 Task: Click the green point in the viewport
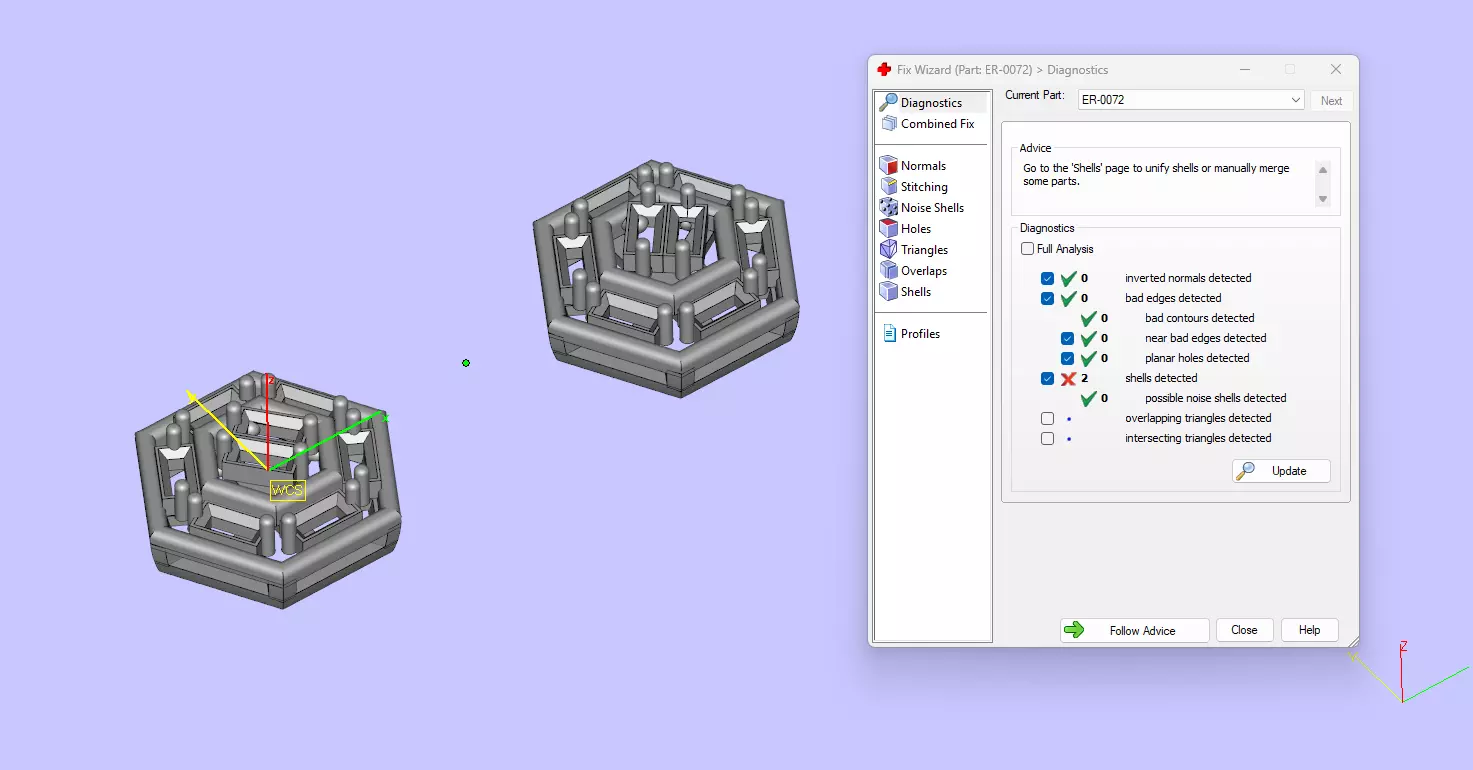pos(466,363)
